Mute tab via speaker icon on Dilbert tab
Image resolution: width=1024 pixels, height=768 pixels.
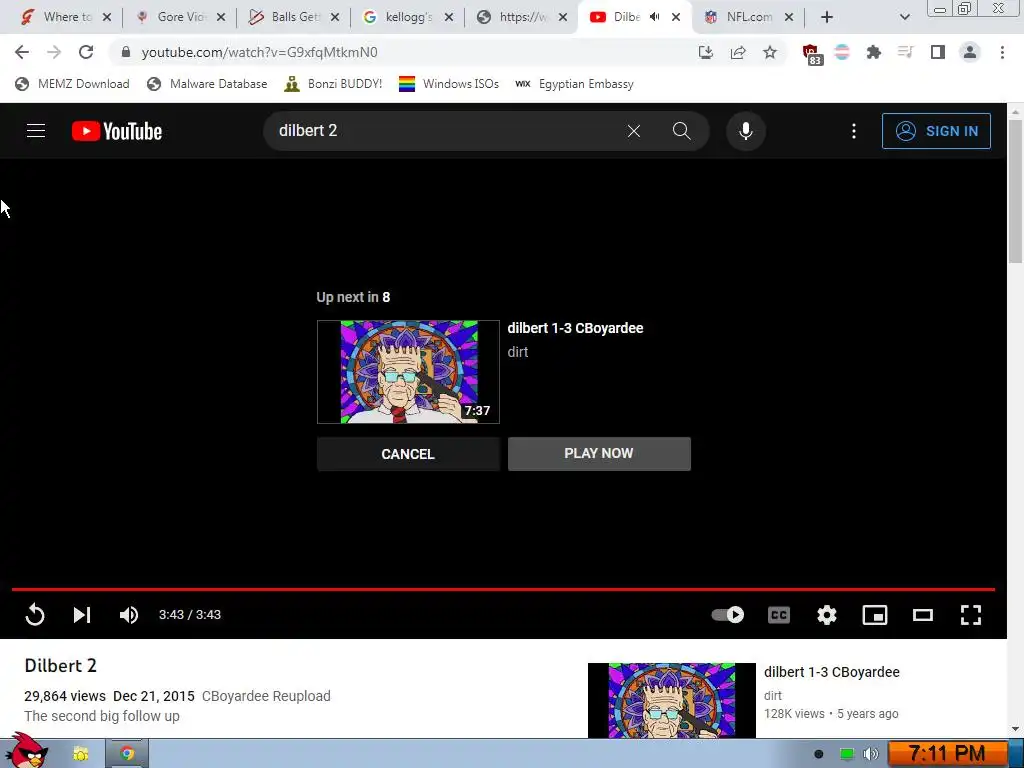[x=654, y=17]
